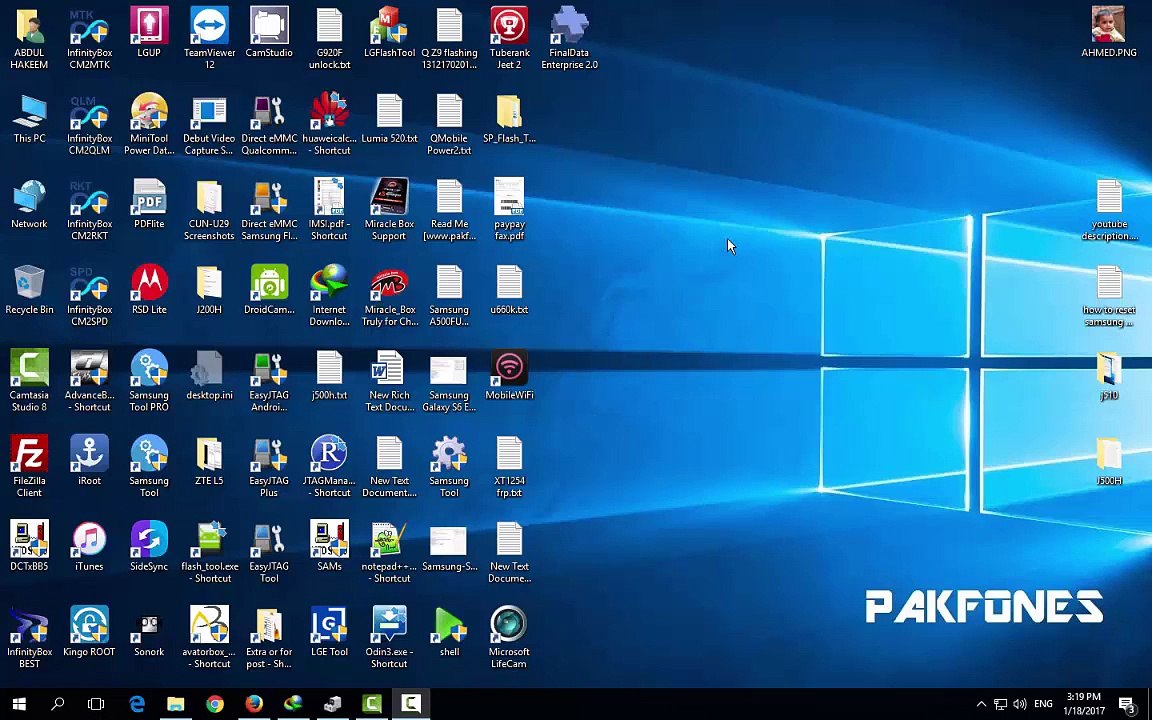Screen dimensions: 1152x720
Task: Open the taskbar clock and calendar
Action: pos(1084,704)
